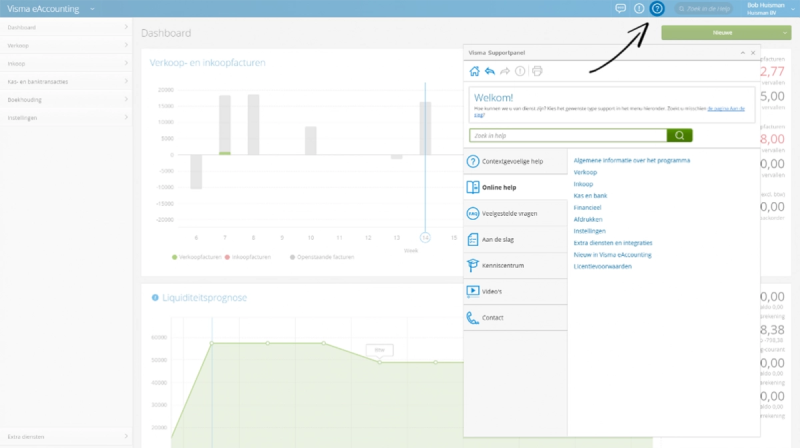Open the Visma eAccounting app dropdown
Image resolution: width=800 pixels, height=448 pixels.
click(92, 9)
